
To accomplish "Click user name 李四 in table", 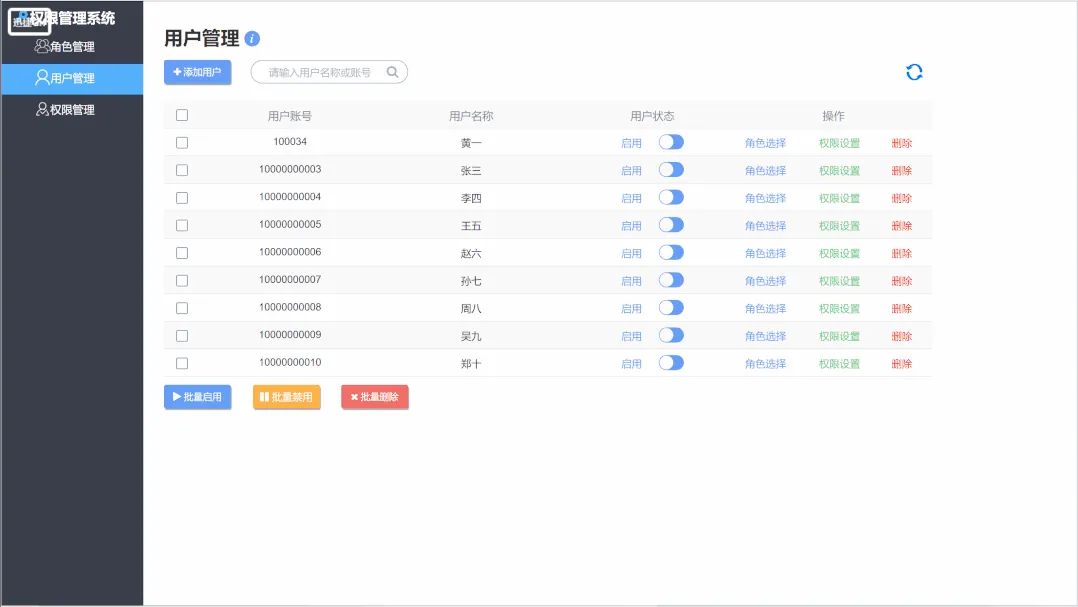I will (471, 198).
